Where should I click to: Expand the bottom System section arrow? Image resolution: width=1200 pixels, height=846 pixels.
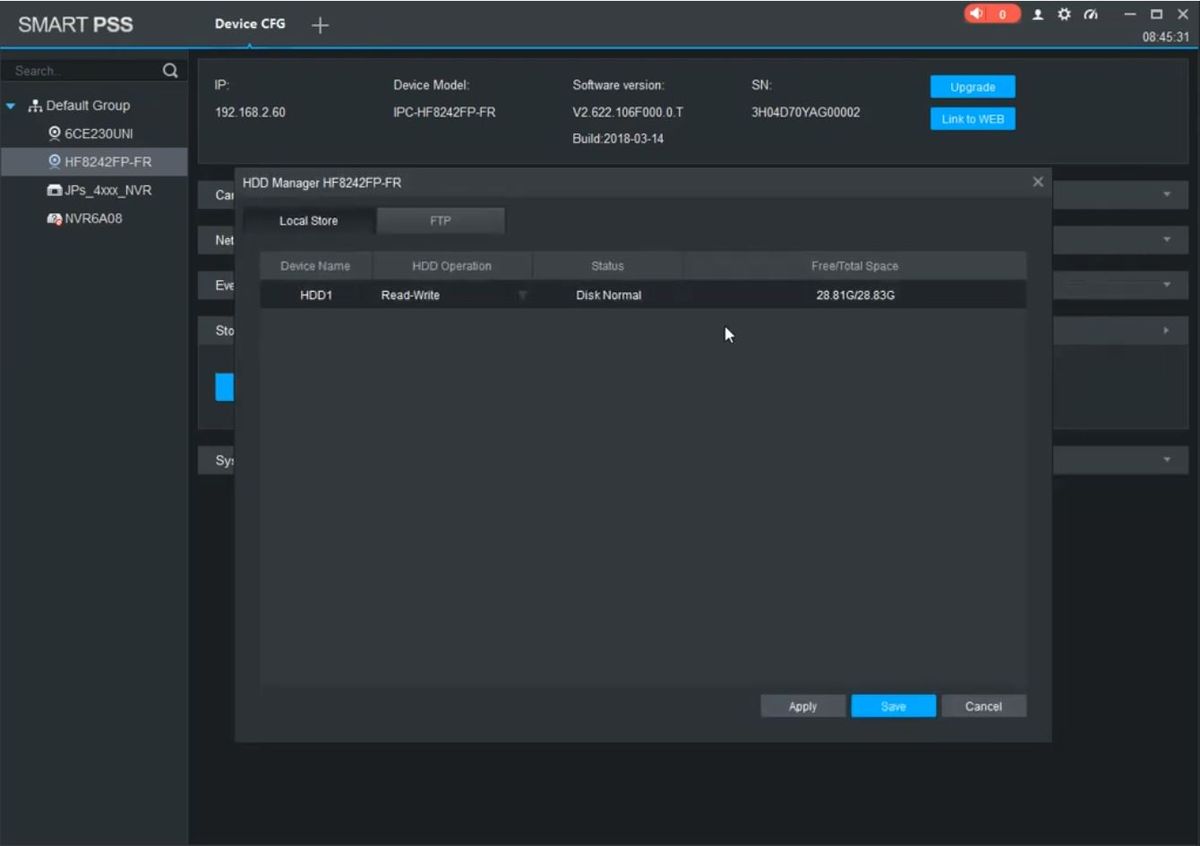tap(1166, 460)
